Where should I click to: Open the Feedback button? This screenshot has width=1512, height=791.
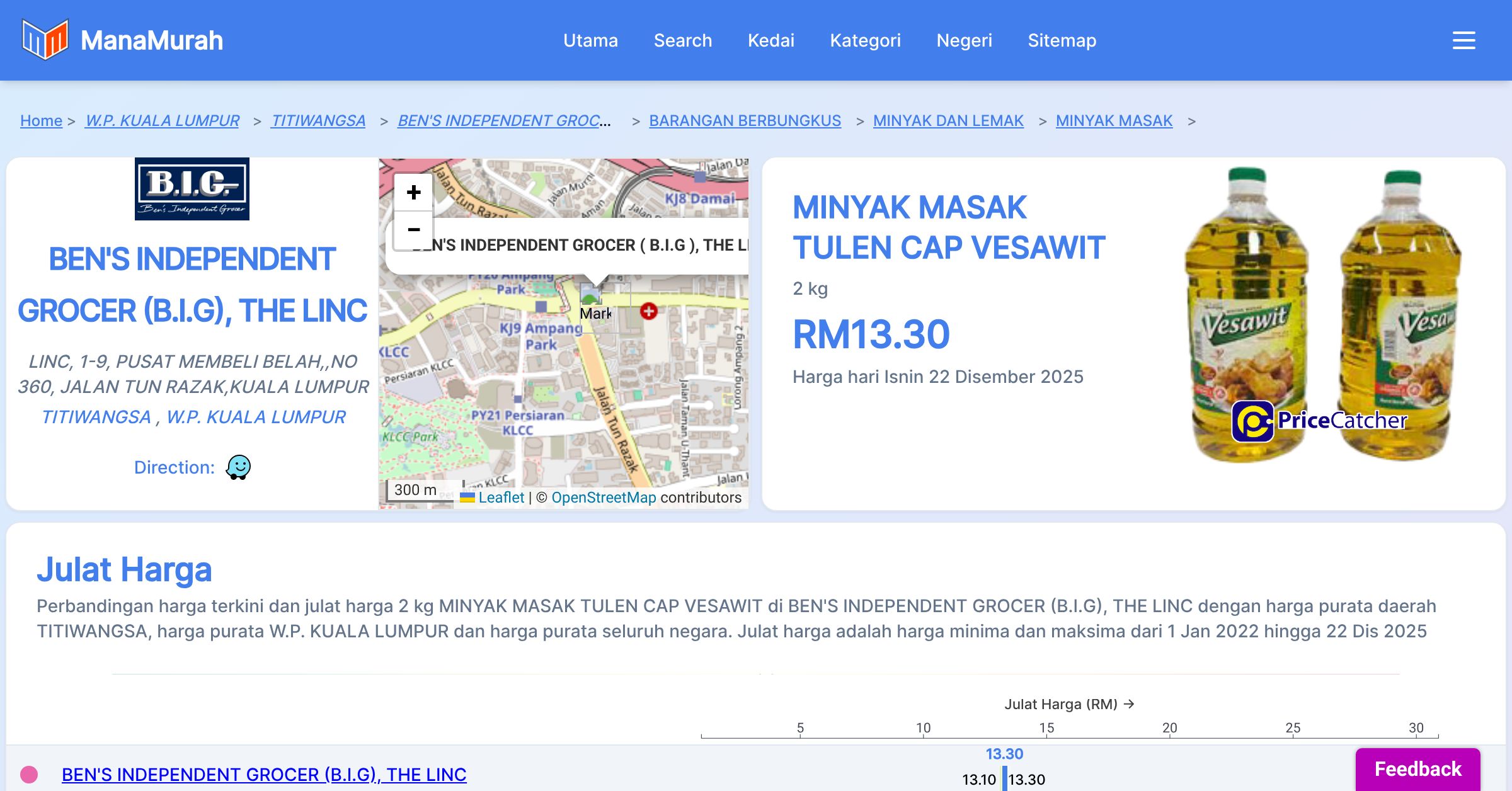(1417, 769)
